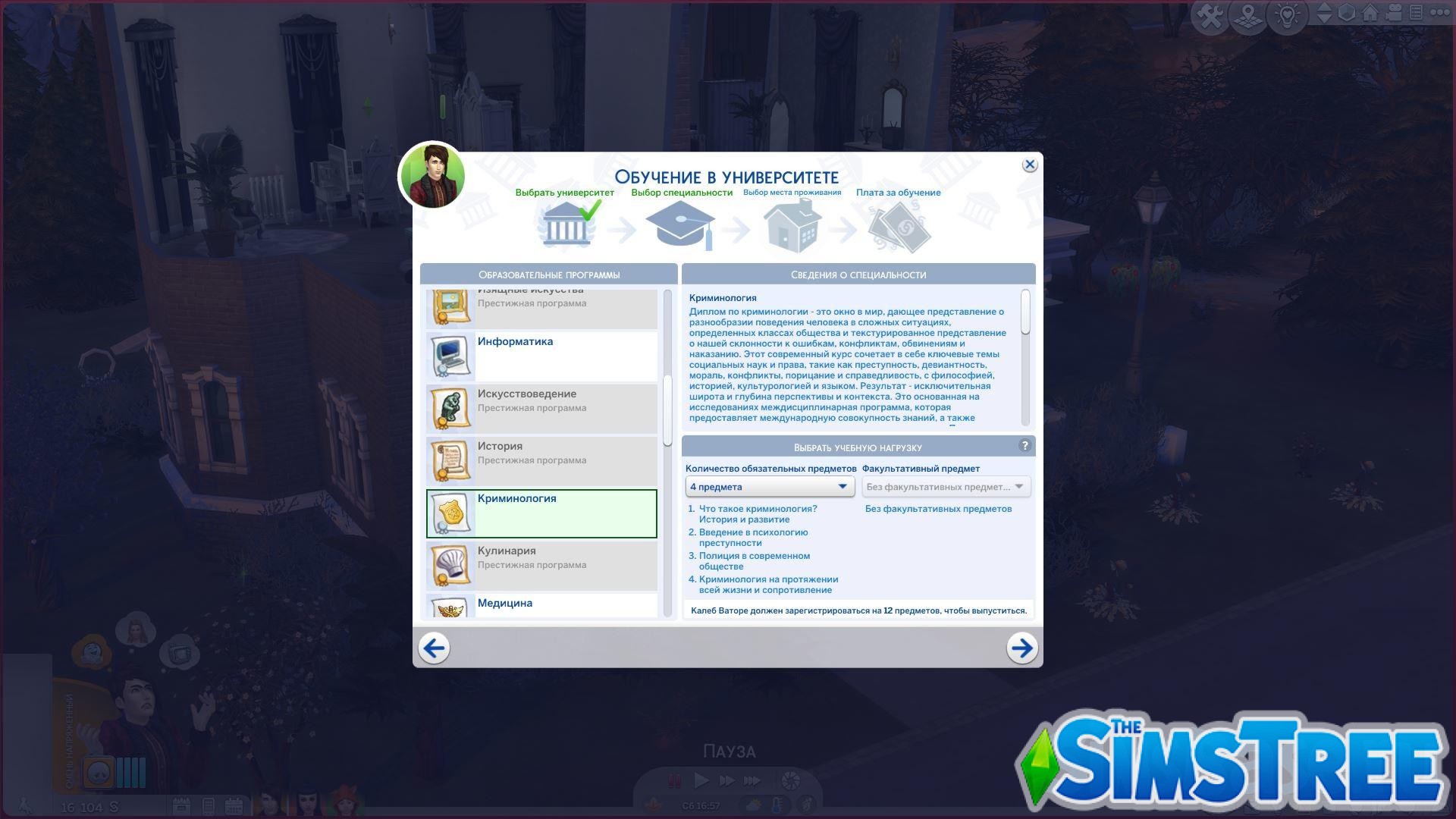Image resolution: width=1456 pixels, height=819 pixels.
Task: Click the pause game button
Action: (x=675, y=780)
